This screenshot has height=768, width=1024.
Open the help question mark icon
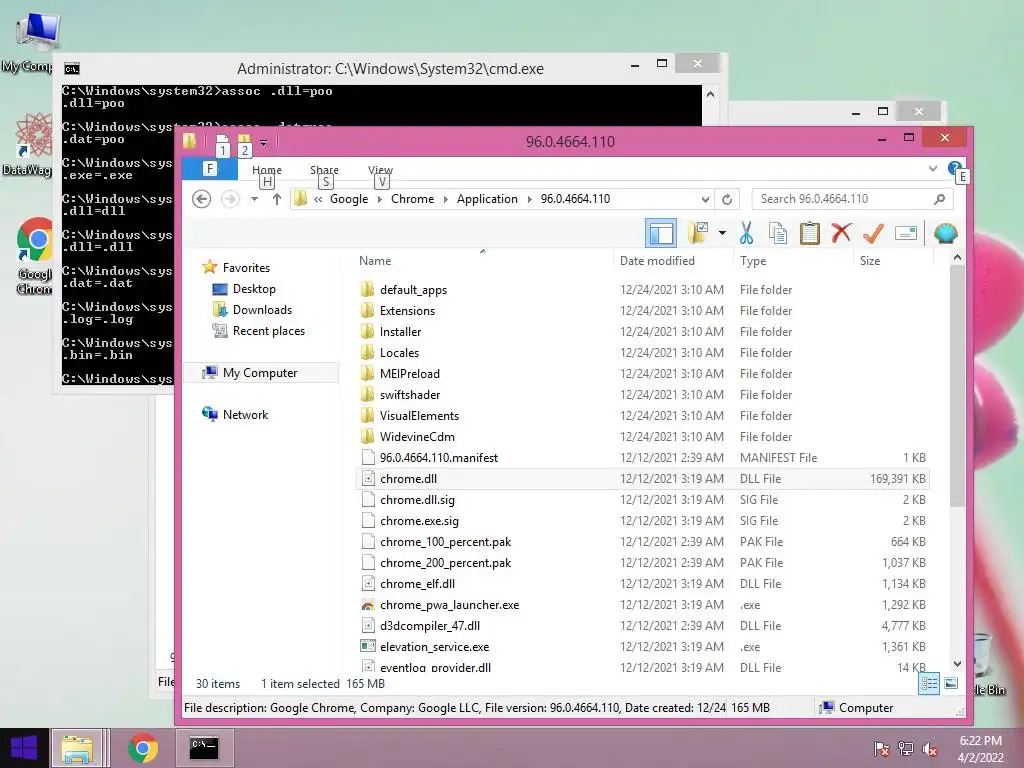tap(954, 168)
